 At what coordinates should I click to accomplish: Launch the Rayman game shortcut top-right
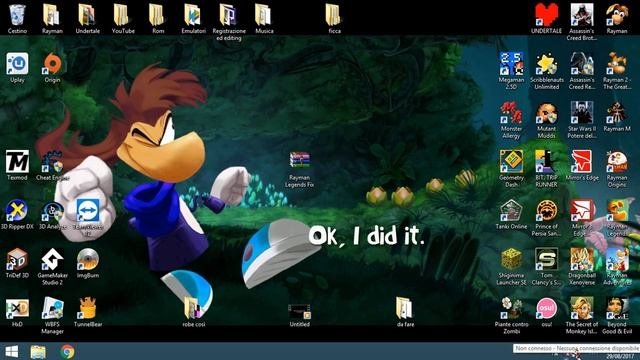click(x=617, y=15)
